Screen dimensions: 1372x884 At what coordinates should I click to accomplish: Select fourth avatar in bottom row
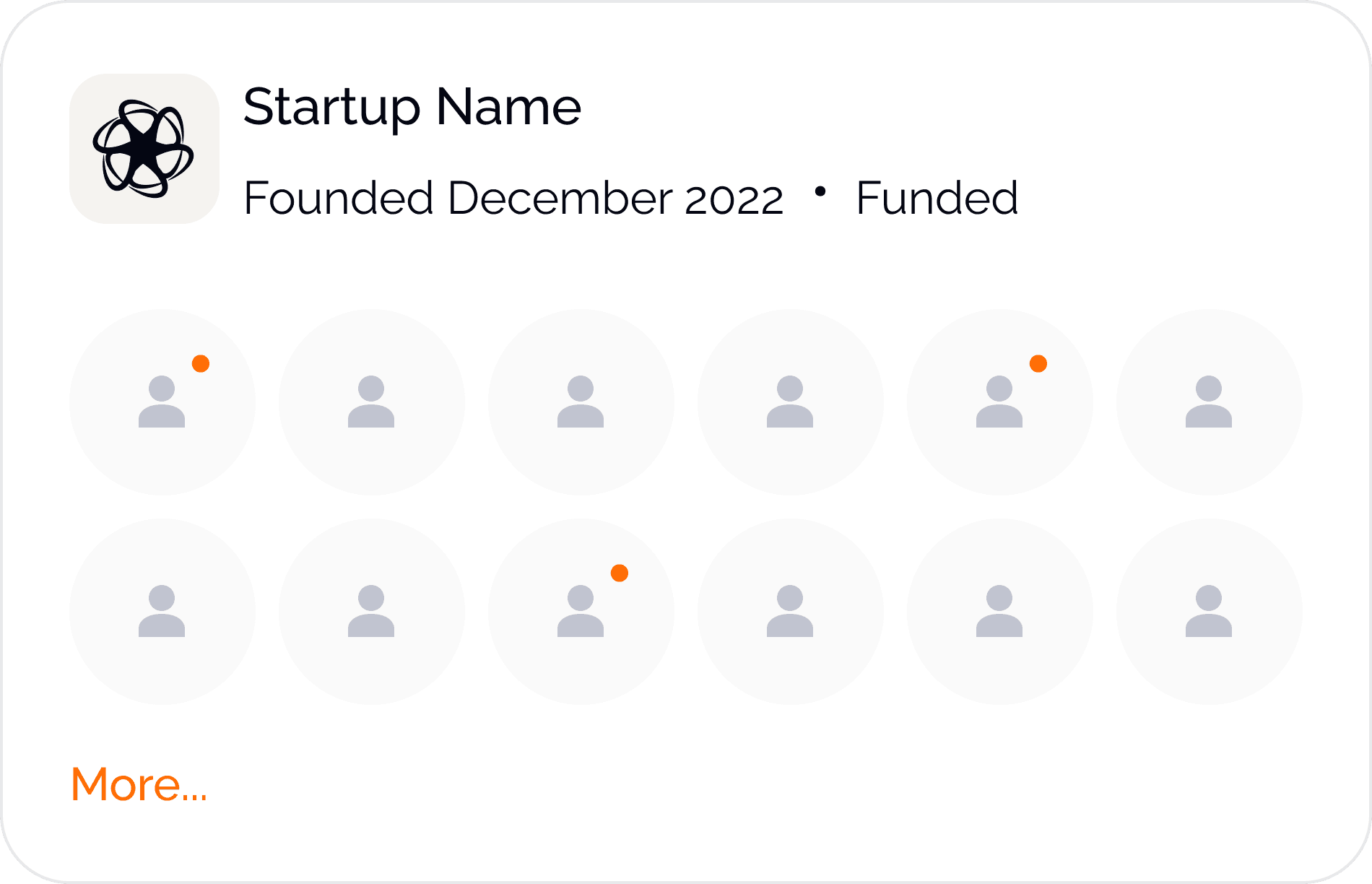(791, 612)
